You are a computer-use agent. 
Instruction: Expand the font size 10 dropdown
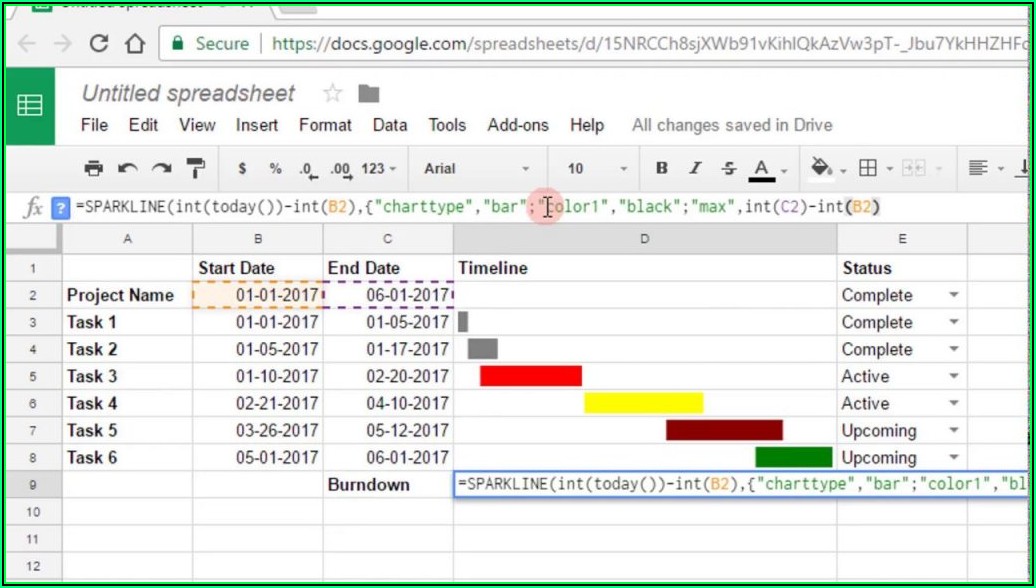tap(597, 168)
